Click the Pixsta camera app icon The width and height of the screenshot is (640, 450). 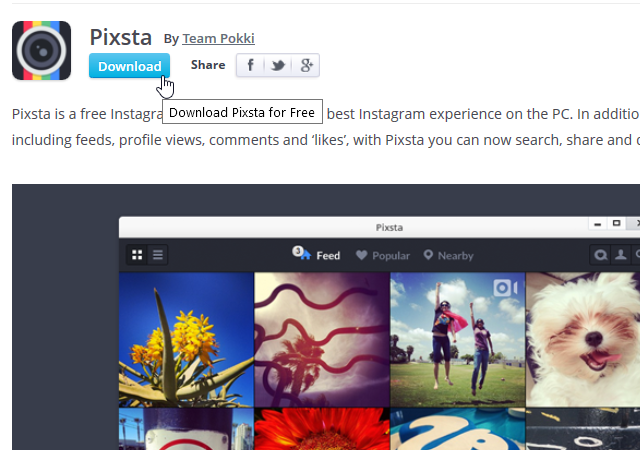(42, 51)
